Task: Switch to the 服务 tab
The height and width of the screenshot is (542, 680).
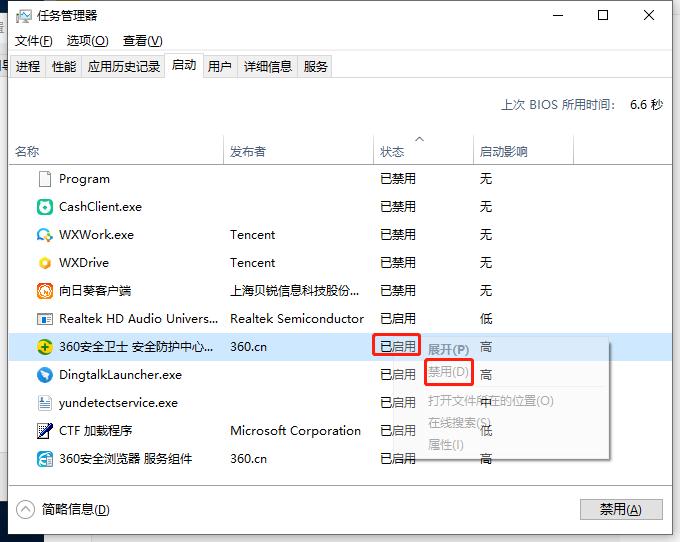Action: 315,66
